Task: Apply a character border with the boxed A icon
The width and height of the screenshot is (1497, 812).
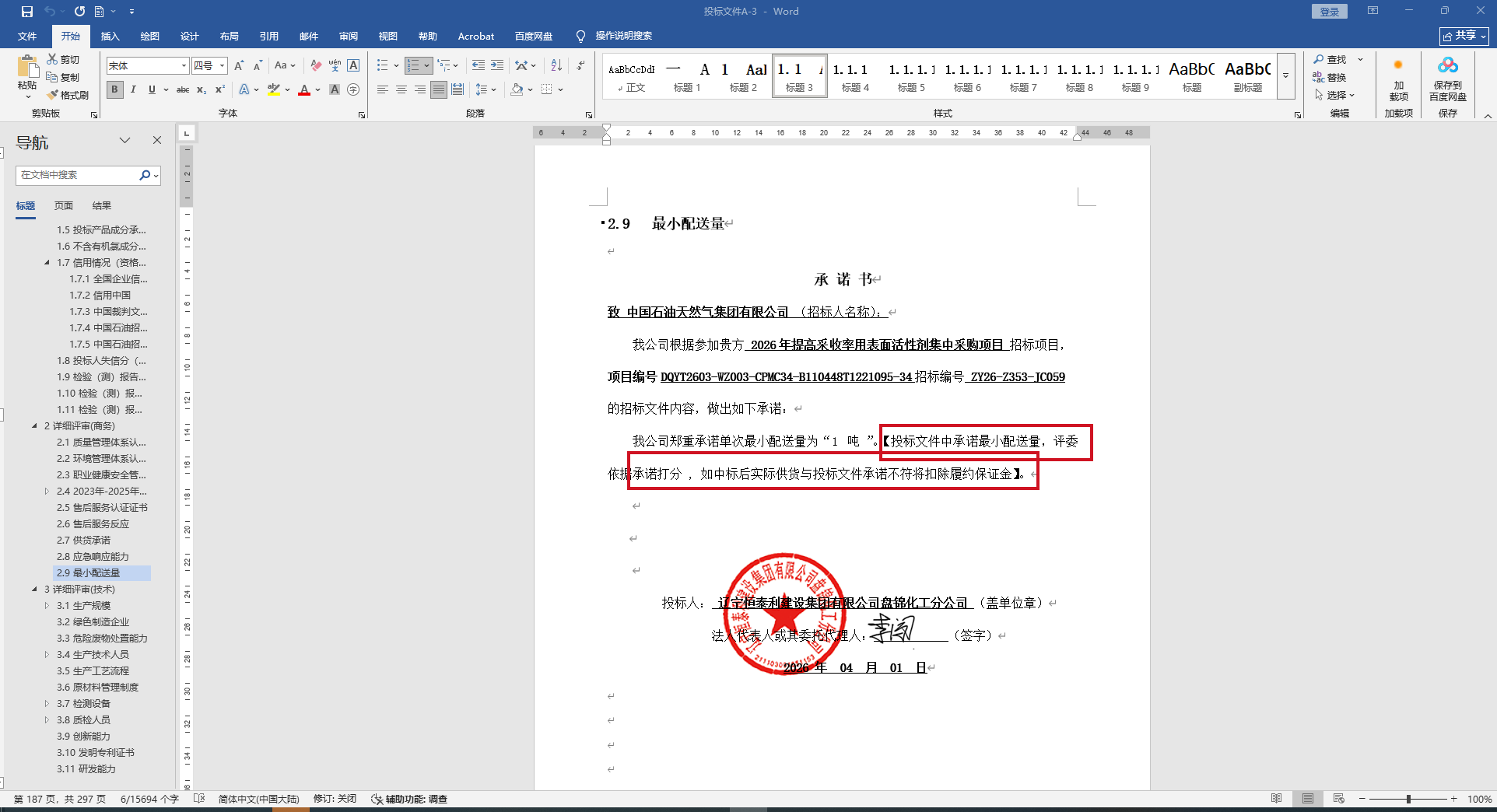Action: pos(353,65)
